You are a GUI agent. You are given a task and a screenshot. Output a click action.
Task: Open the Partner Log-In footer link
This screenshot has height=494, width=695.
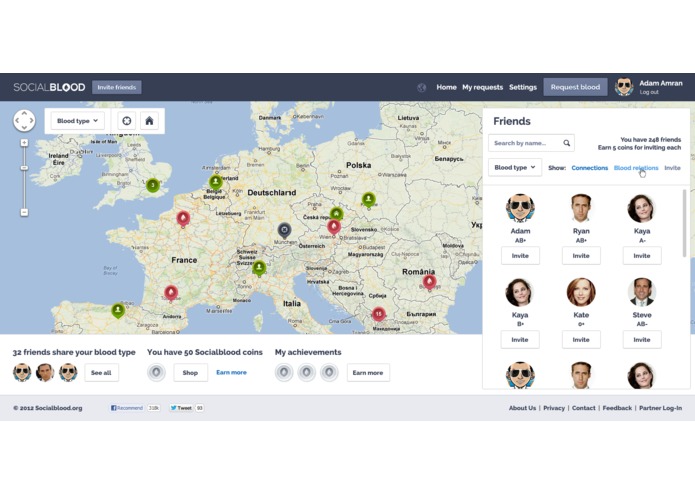660,408
